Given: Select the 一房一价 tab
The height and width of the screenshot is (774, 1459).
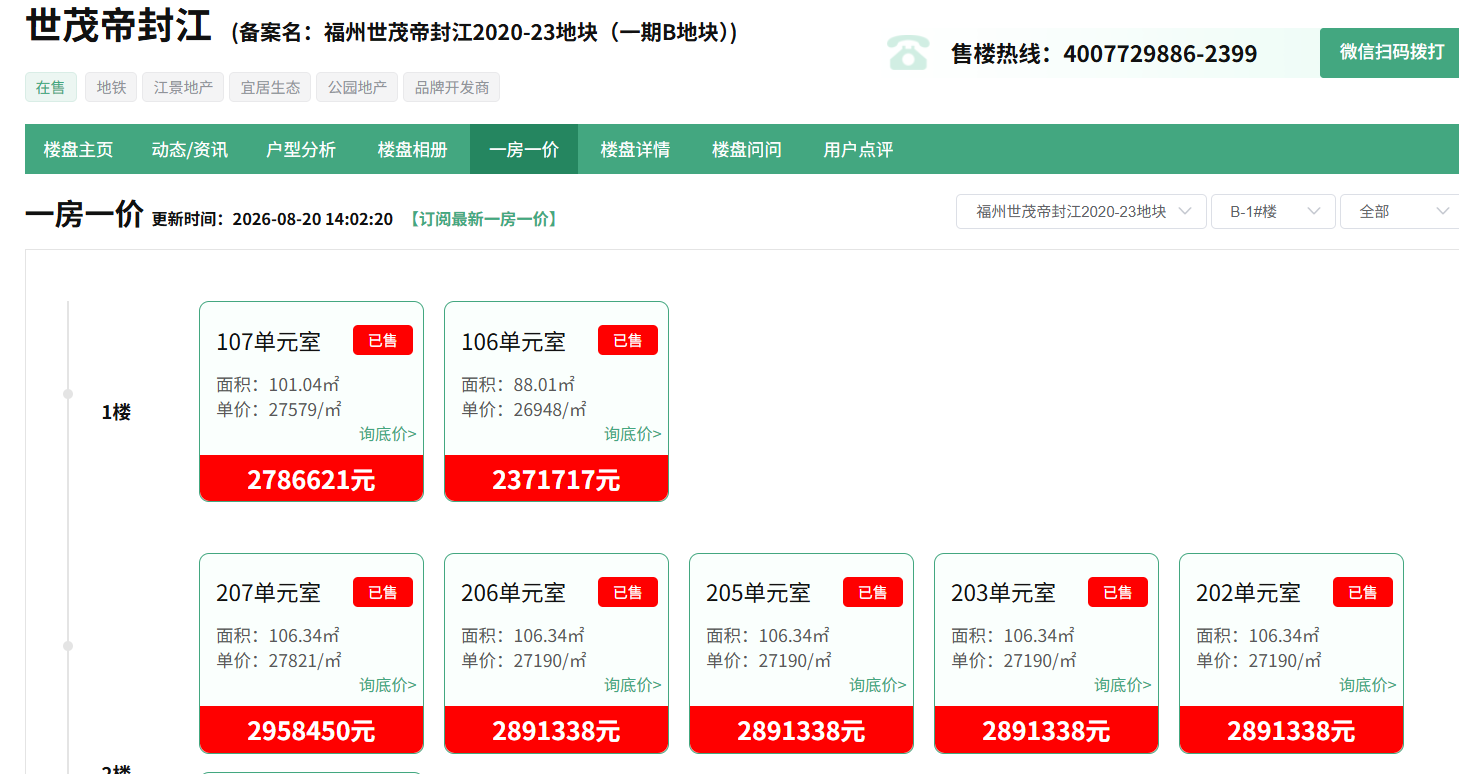Looking at the screenshot, I should (524, 150).
